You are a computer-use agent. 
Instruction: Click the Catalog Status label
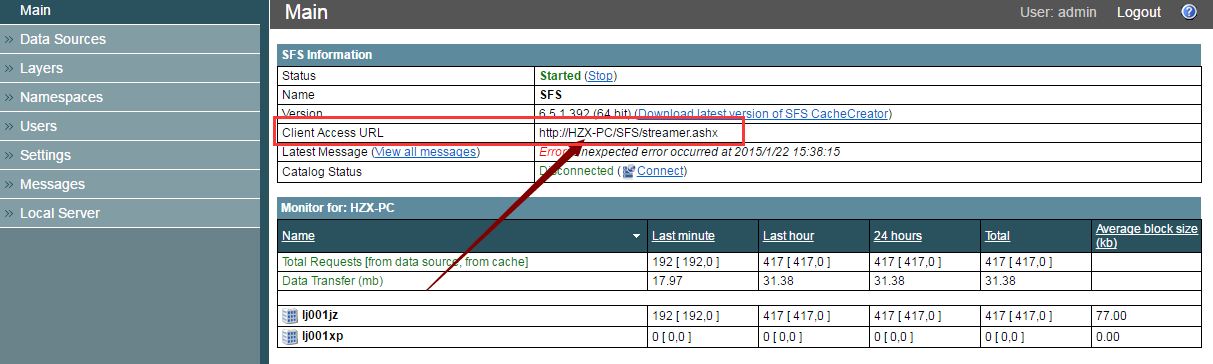pos(321,171)
